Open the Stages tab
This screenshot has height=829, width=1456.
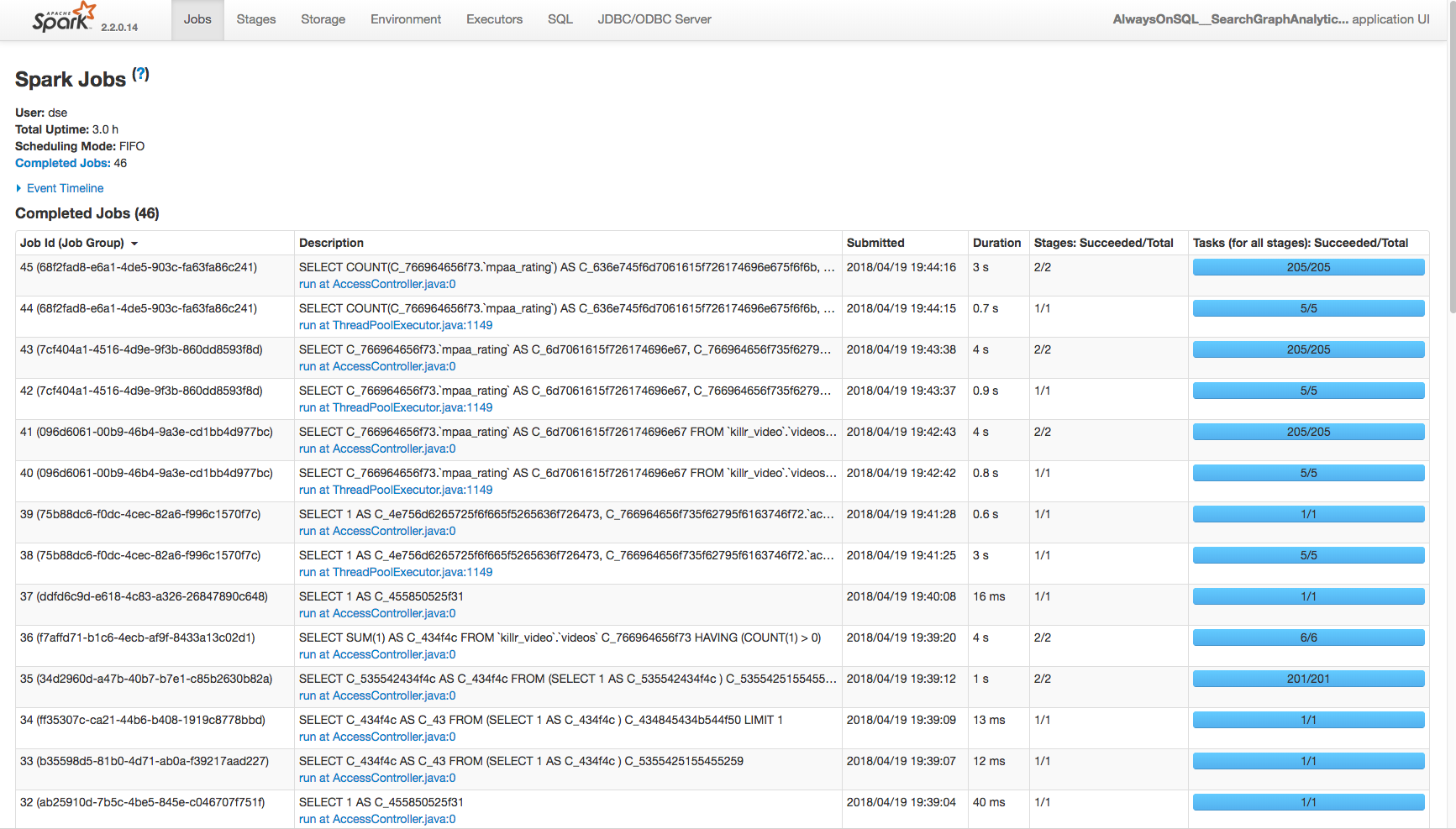point(256,19)
